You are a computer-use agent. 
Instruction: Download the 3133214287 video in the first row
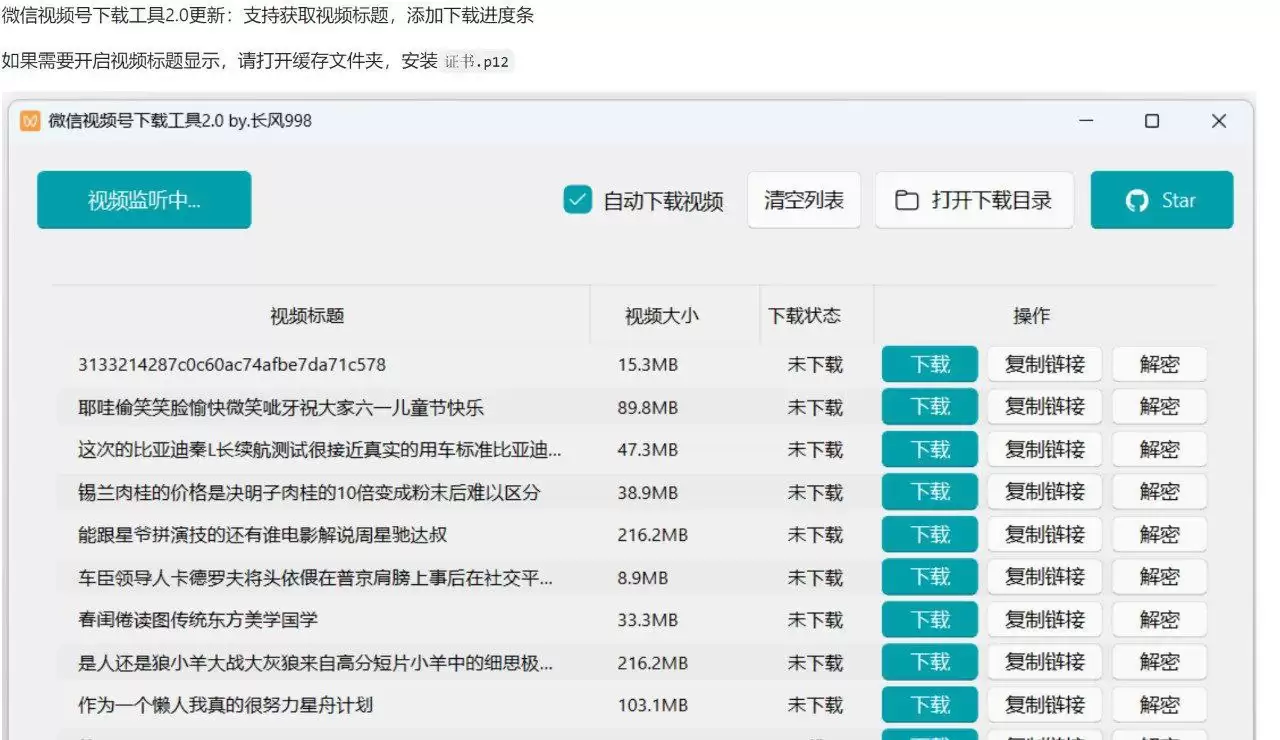928,364
